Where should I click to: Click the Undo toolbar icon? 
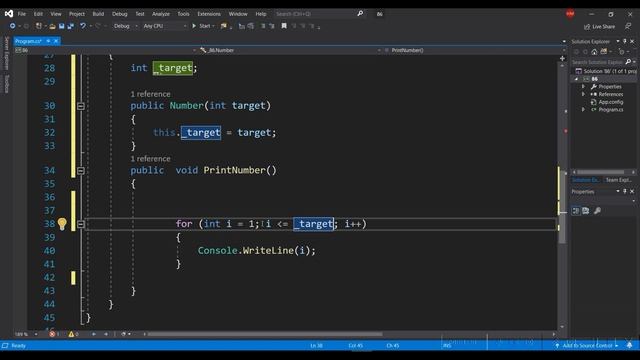(x=83, y=26)
